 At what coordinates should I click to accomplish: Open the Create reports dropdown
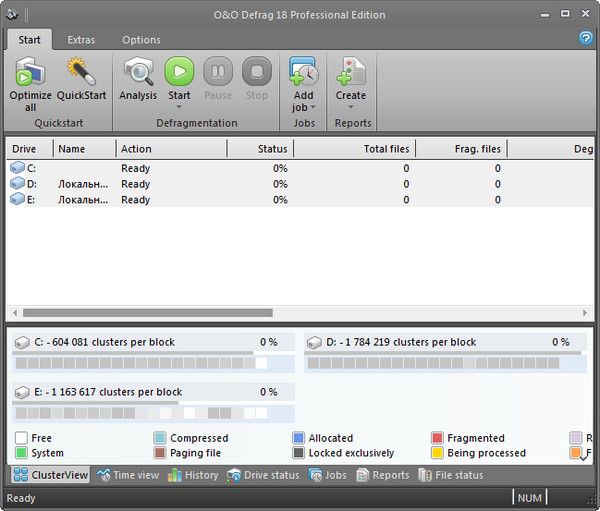[x=350, y=106]
